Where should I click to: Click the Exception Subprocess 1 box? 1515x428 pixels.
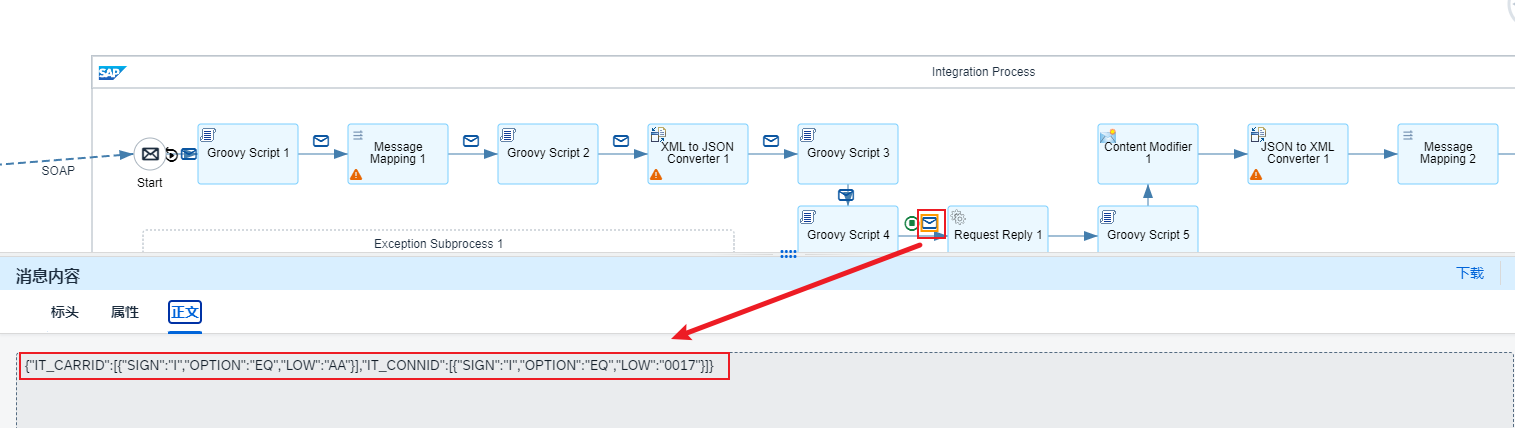tap(438, 243)
